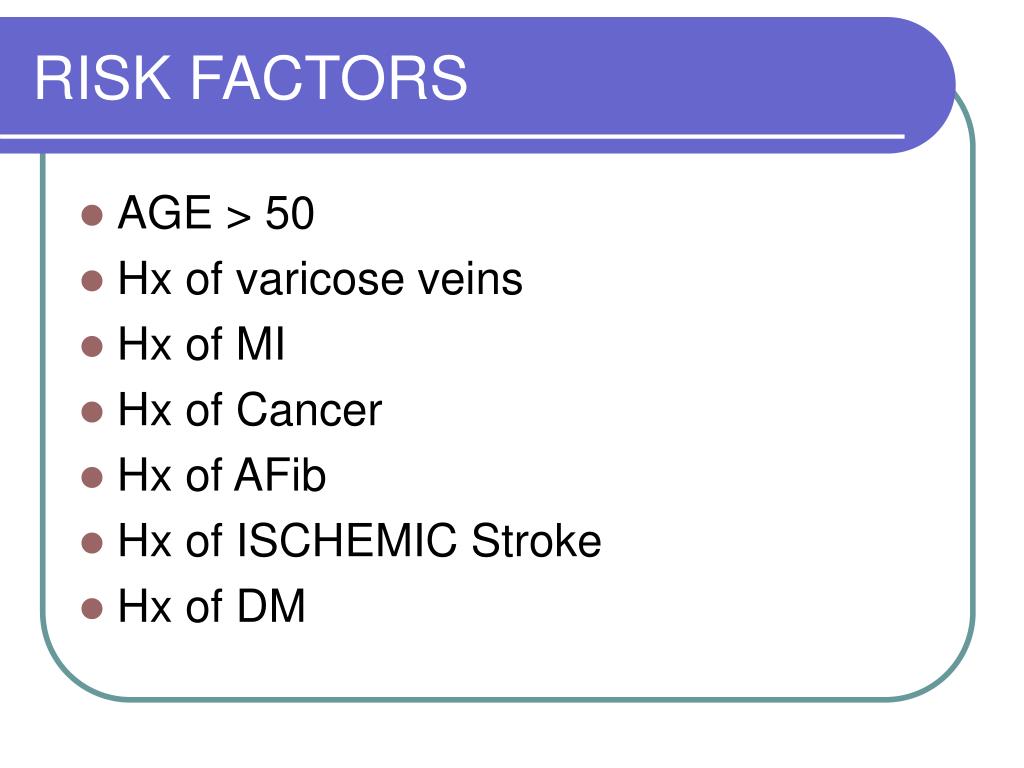Click the Hx of ISCHEMIC Stroke line
The image size is (1024, 768).
[x=359, y=541]
